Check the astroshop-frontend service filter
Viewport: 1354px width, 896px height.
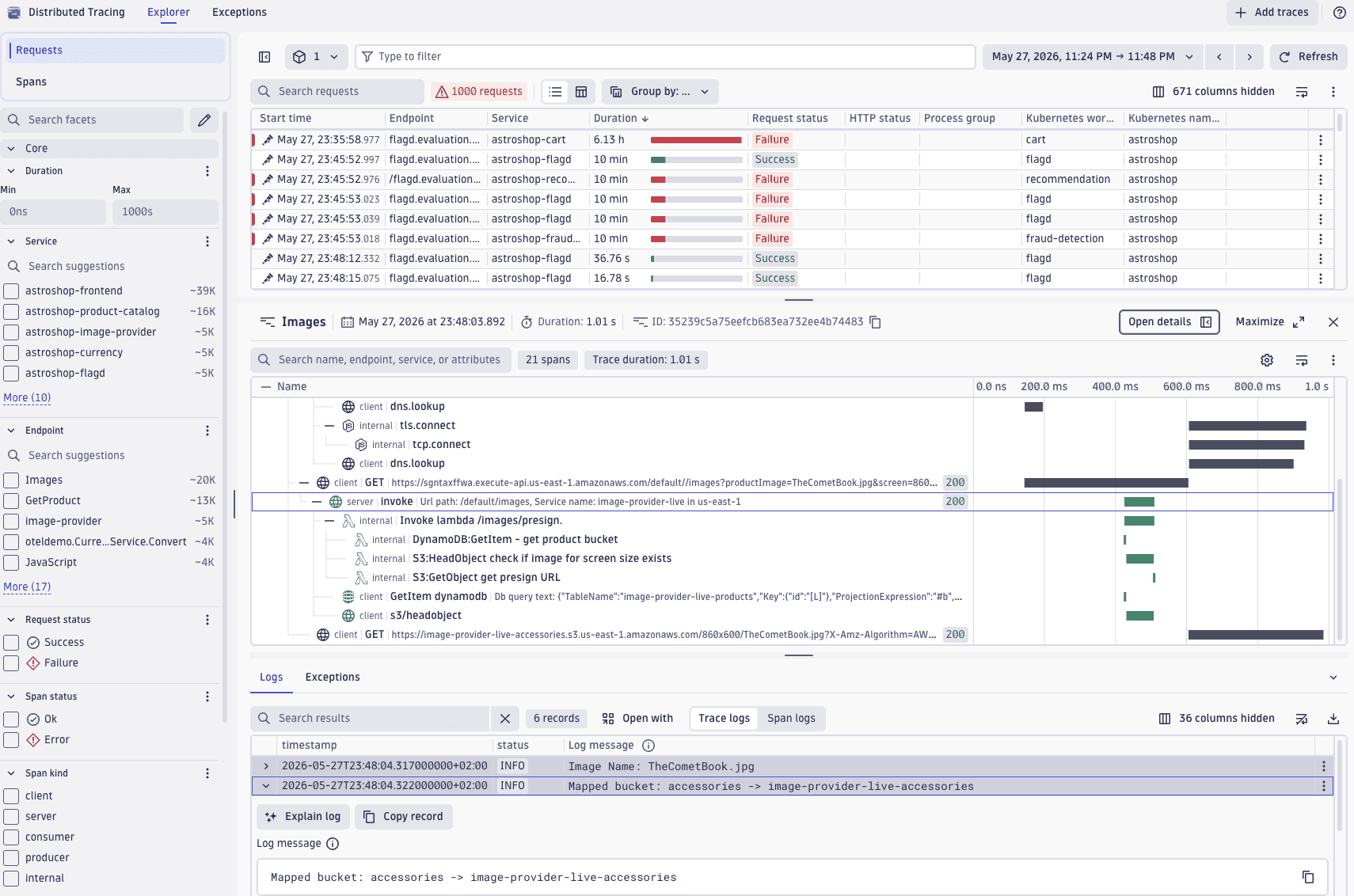pyautogui.click(x=11, y=291)
